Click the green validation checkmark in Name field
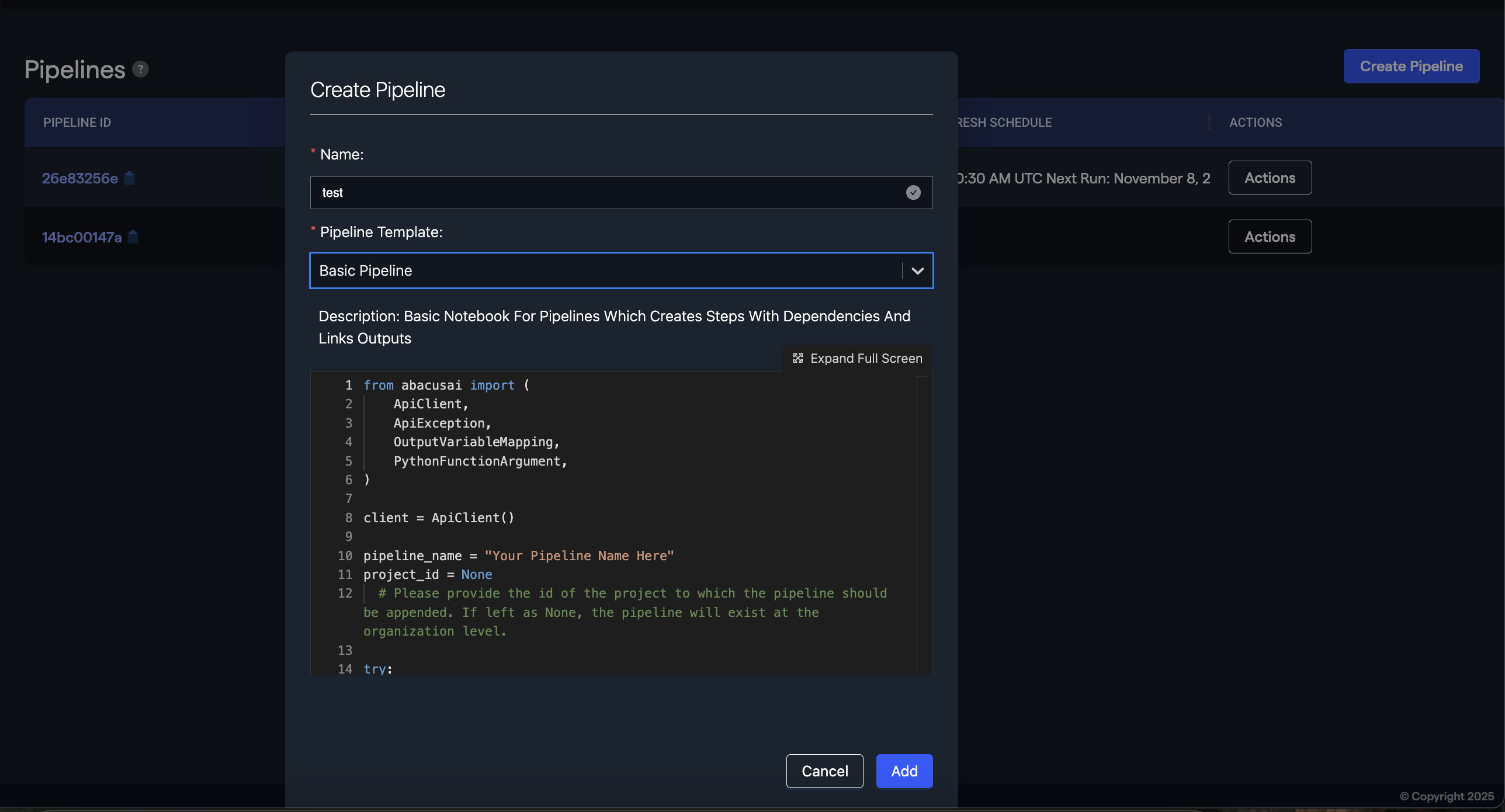1505x812 pixels. click(913, 192)
